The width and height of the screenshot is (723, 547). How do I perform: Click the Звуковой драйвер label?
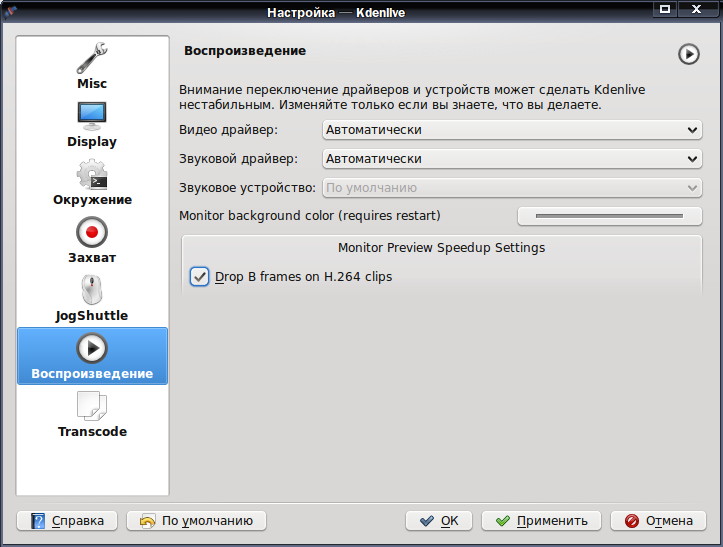[x=238, y=159]
